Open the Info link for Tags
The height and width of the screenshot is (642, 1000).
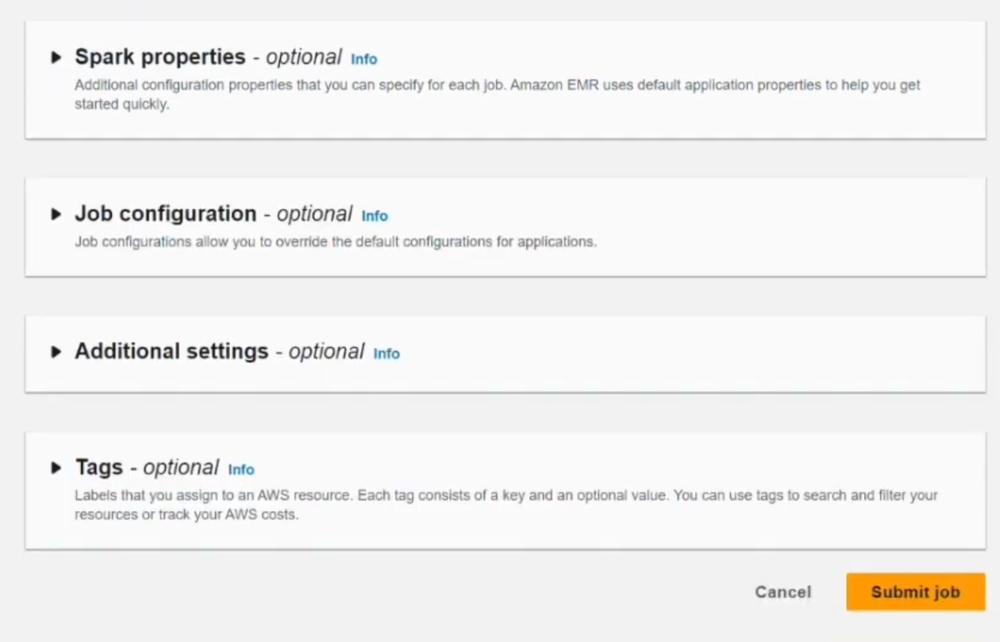point(241,469)
